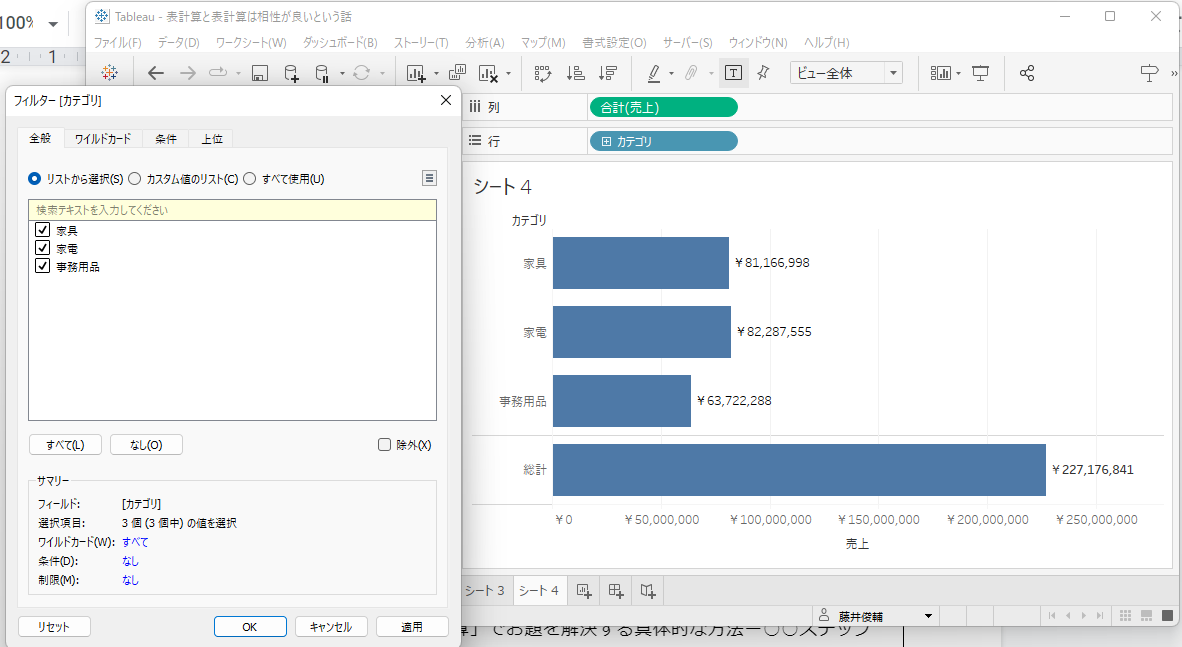Click the ワイルドカード すべて link
The image size is (1182, 647).
(x=136, y=542)
